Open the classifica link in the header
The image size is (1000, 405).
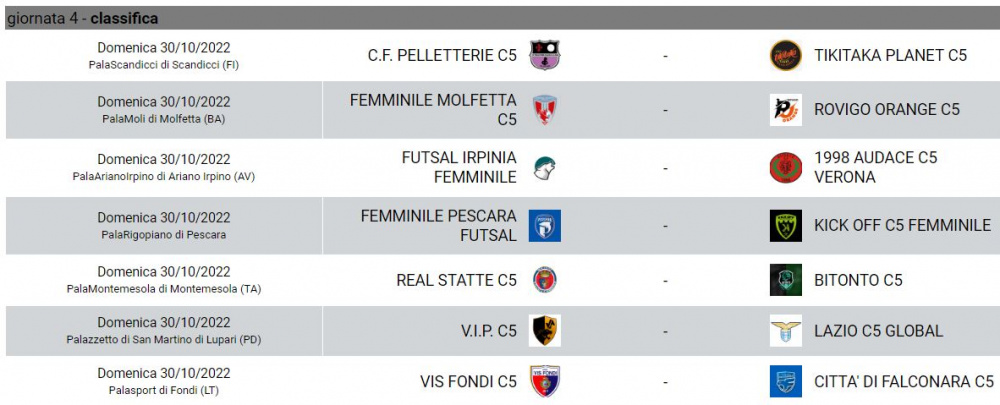[x=124, y=19]
